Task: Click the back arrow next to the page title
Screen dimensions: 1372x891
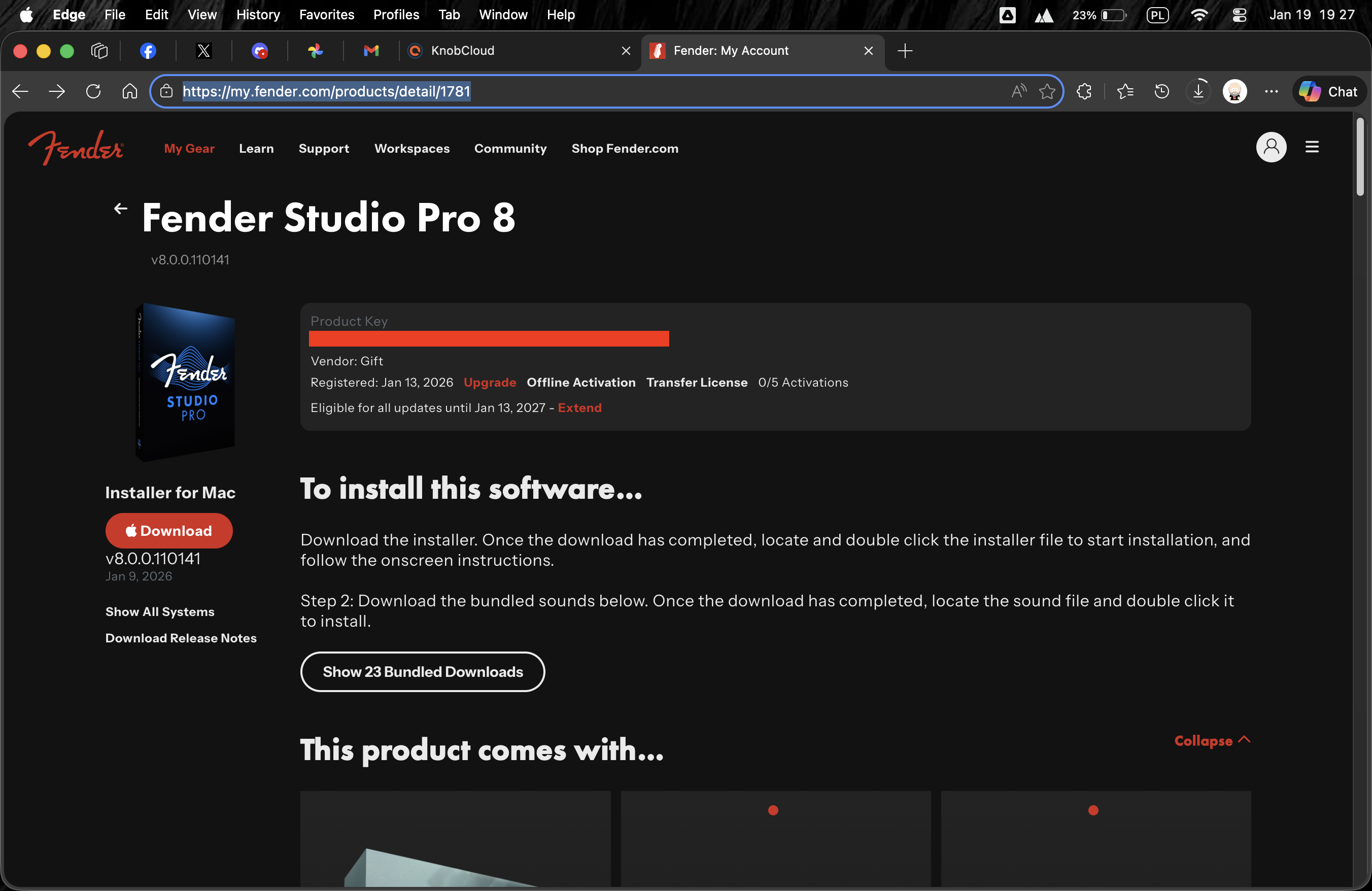Action: [119, 208]
